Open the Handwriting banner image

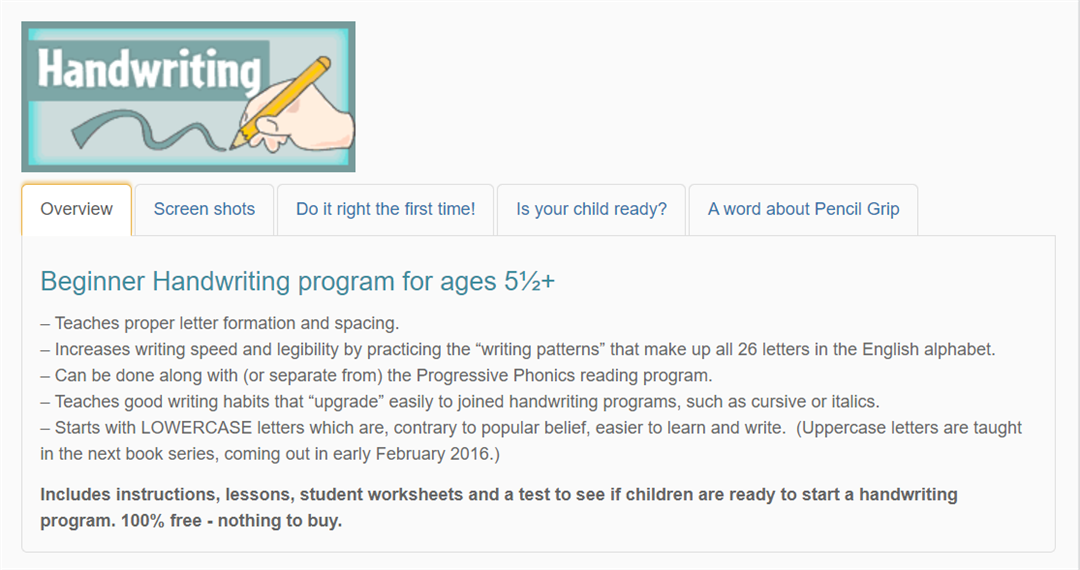coord(188,96)
